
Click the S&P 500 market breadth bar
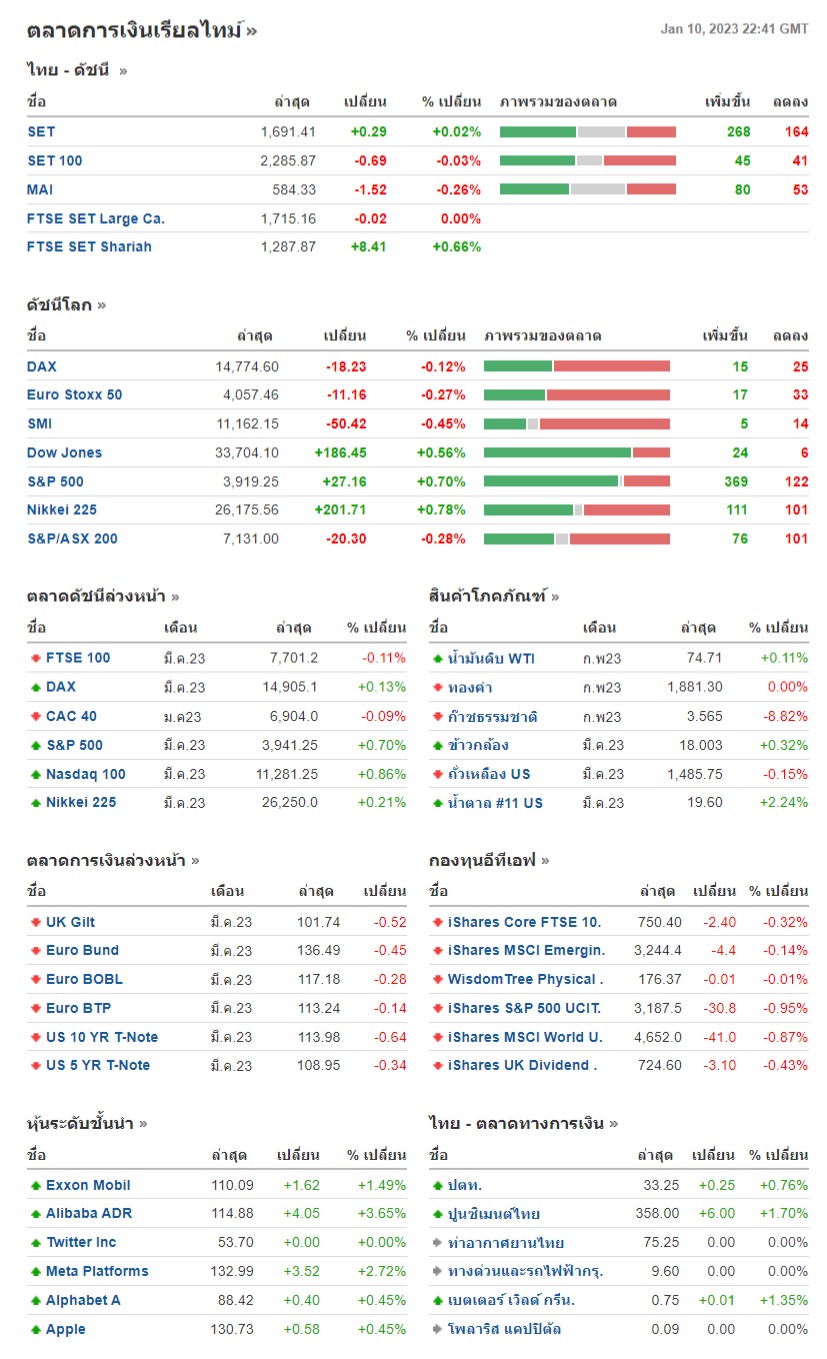576,481
